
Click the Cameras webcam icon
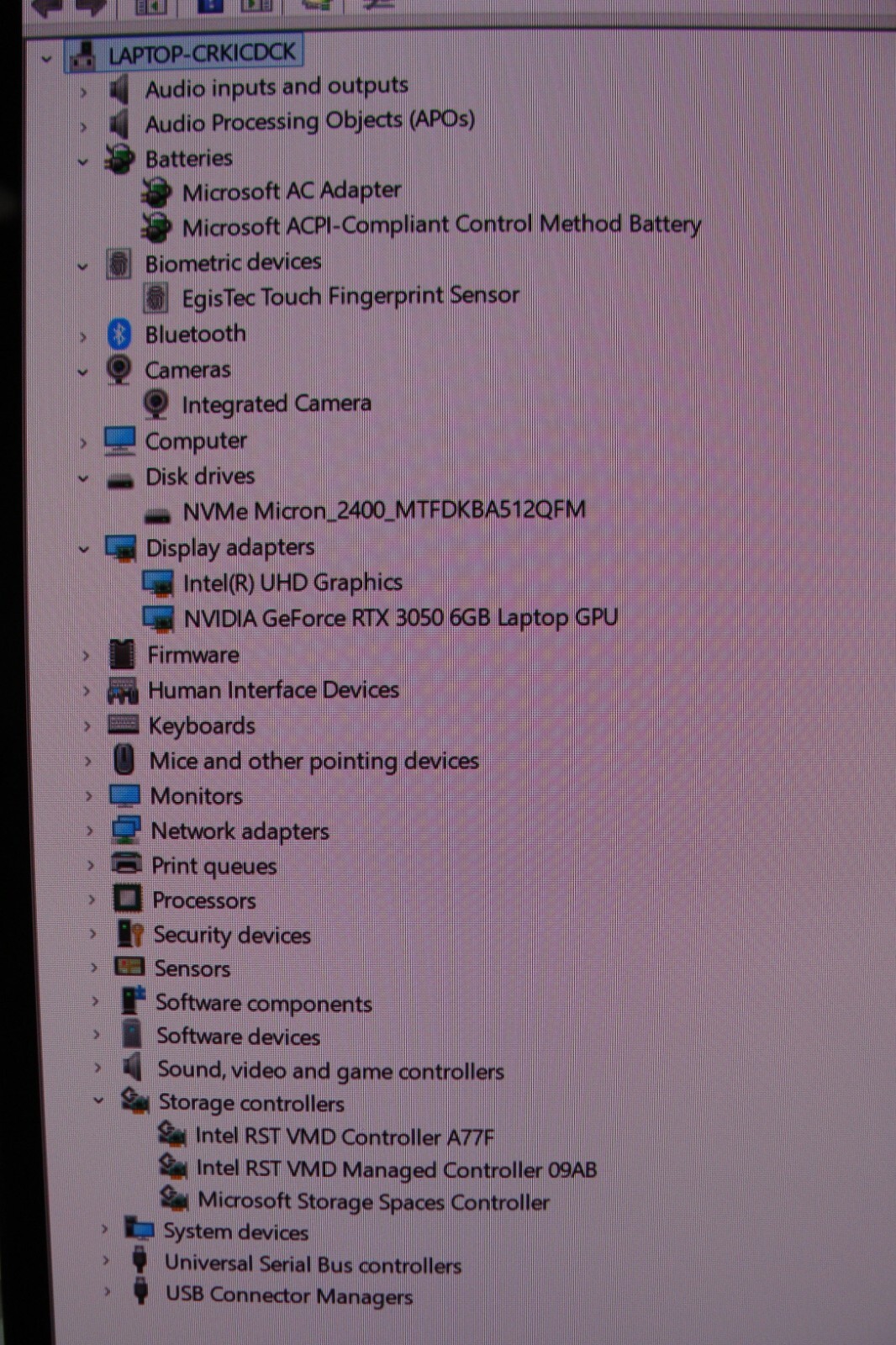coord(119,370)
